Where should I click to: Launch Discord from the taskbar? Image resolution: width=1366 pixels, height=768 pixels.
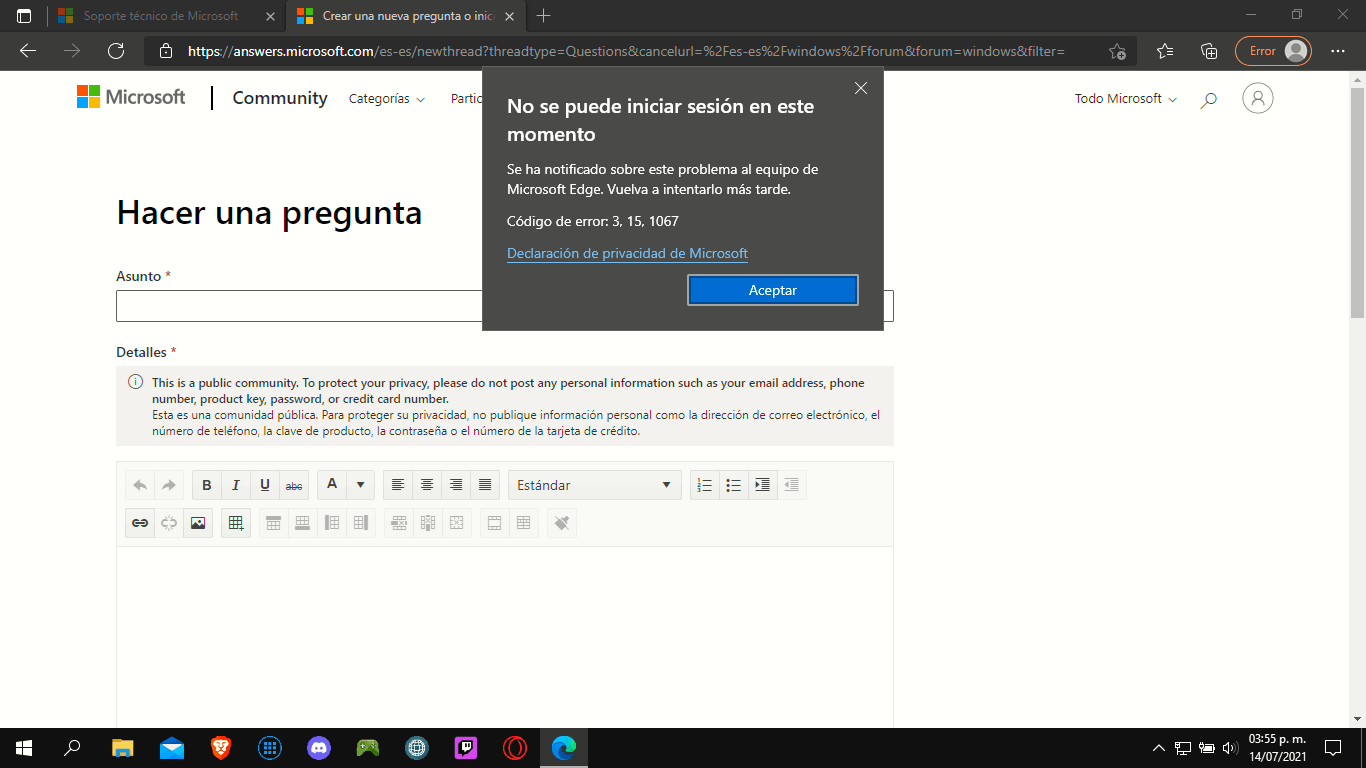(319, 747)
